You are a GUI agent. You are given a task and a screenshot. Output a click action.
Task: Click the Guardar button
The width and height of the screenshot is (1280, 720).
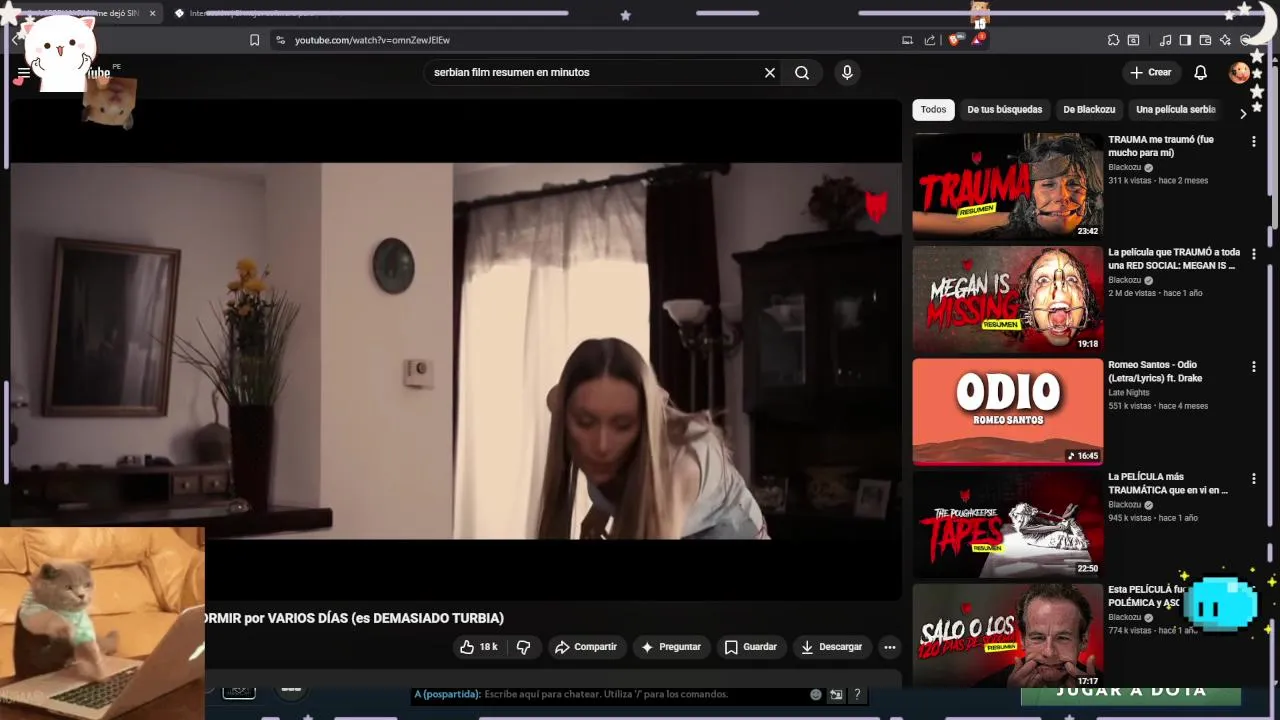(750, 647)
